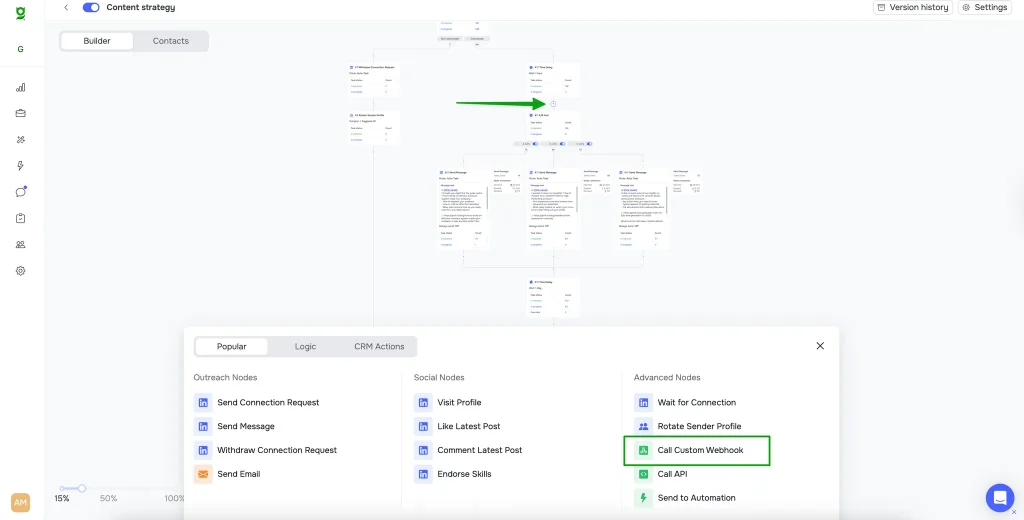Open the team members sidebar icon
The width and height of the screenshot is (1024, 520).
21,244
